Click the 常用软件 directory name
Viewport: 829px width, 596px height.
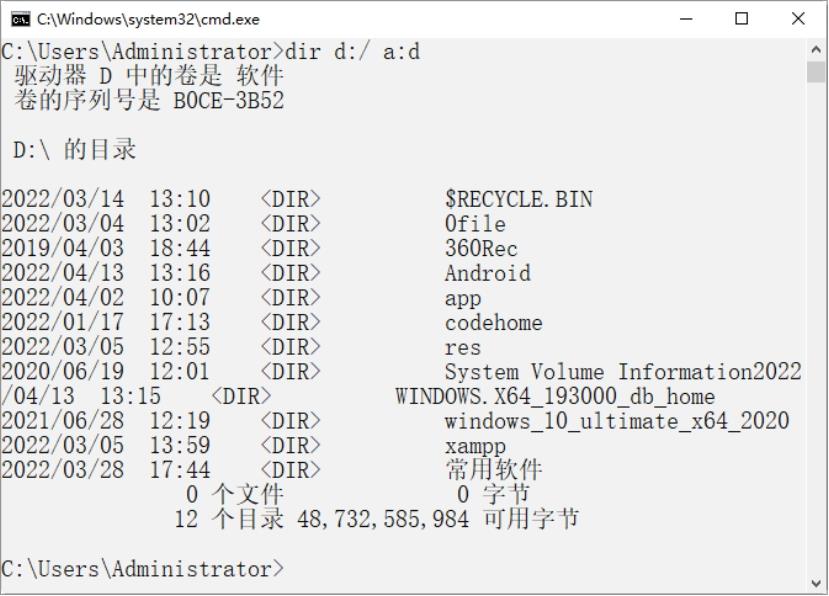click(493, 470)
